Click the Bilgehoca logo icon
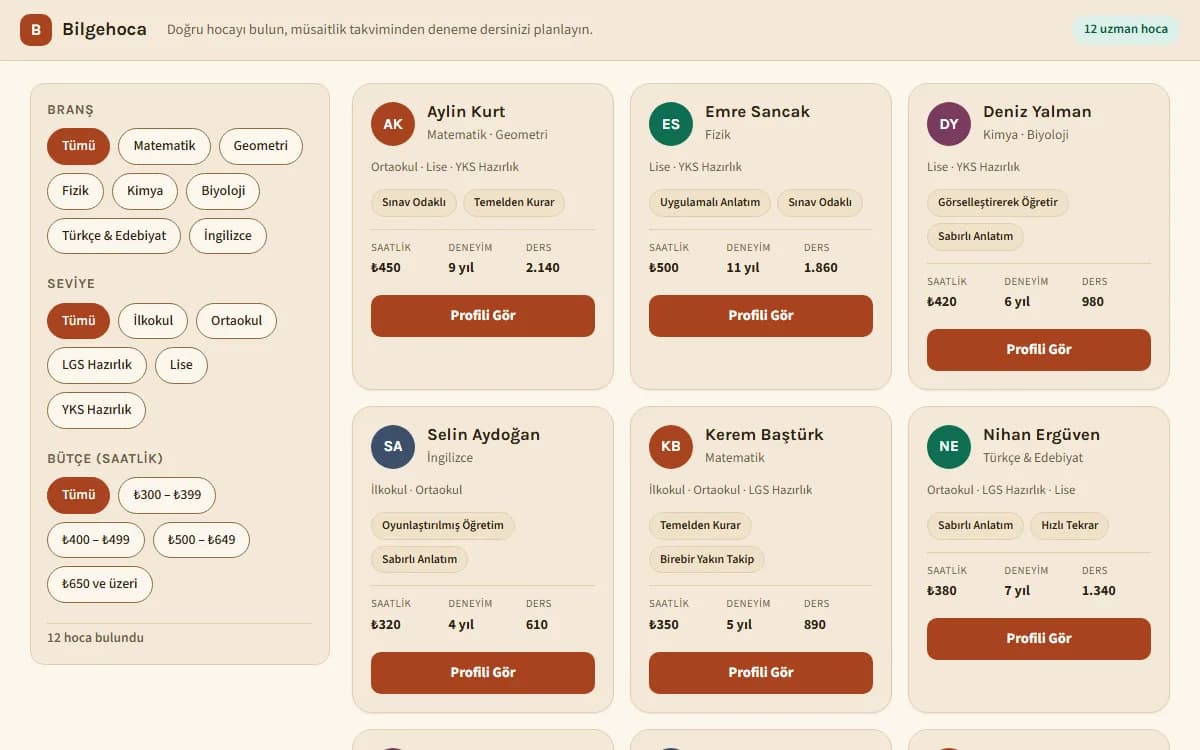The image size is (1200, 750). point(36,30)
